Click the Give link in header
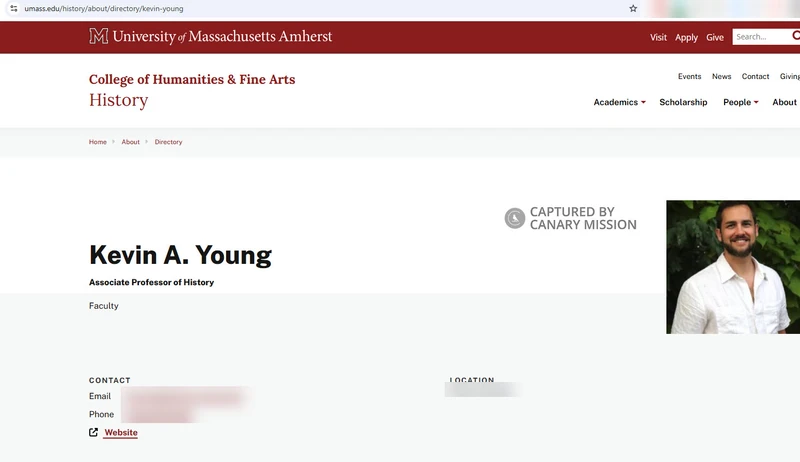Screen dimensions: 800x462 (715, 37)
